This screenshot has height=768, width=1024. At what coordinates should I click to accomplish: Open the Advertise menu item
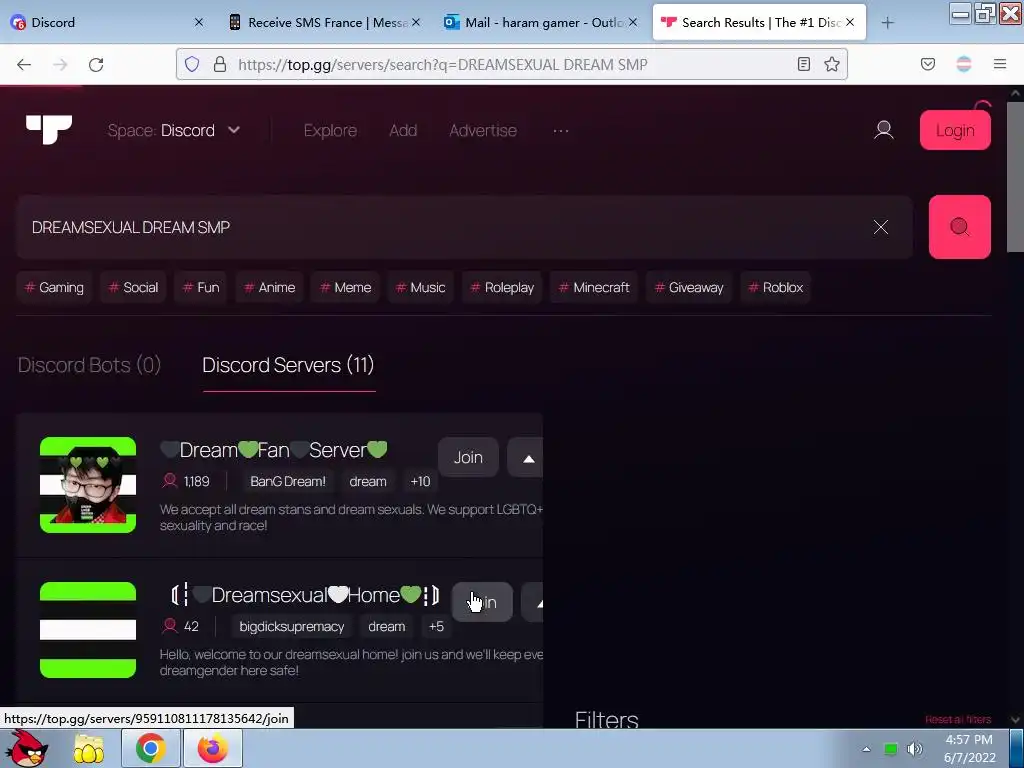pos(483,131)
